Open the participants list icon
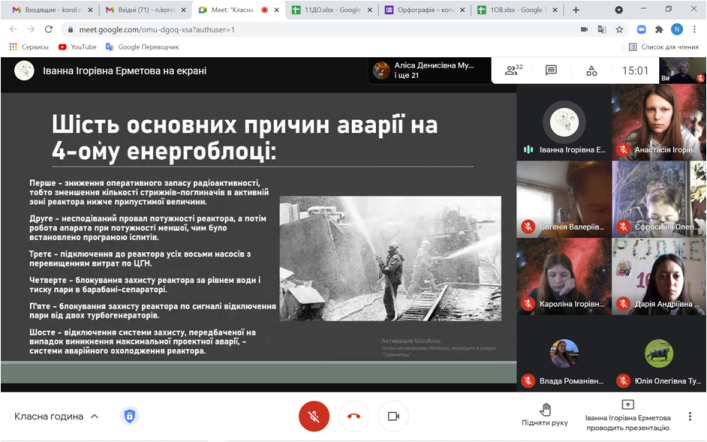 [513, 70]
